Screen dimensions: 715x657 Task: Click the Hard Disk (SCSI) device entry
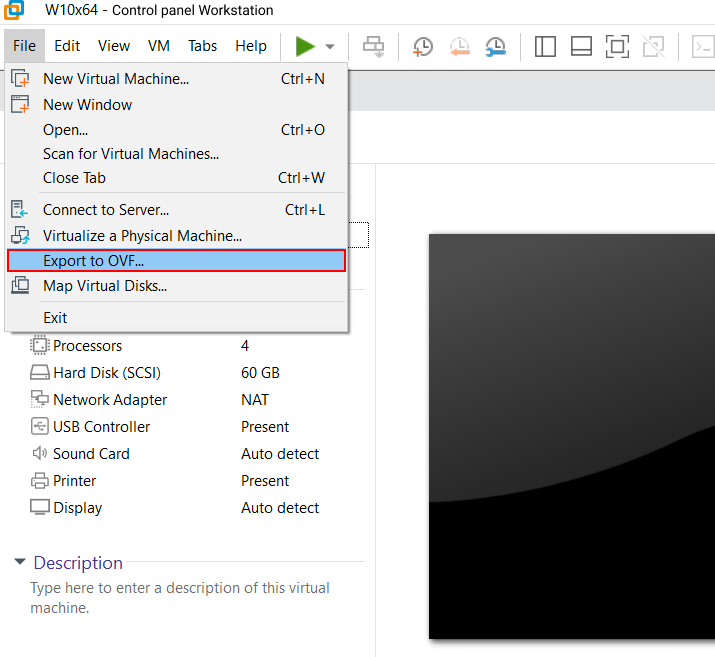pos(106,373)
